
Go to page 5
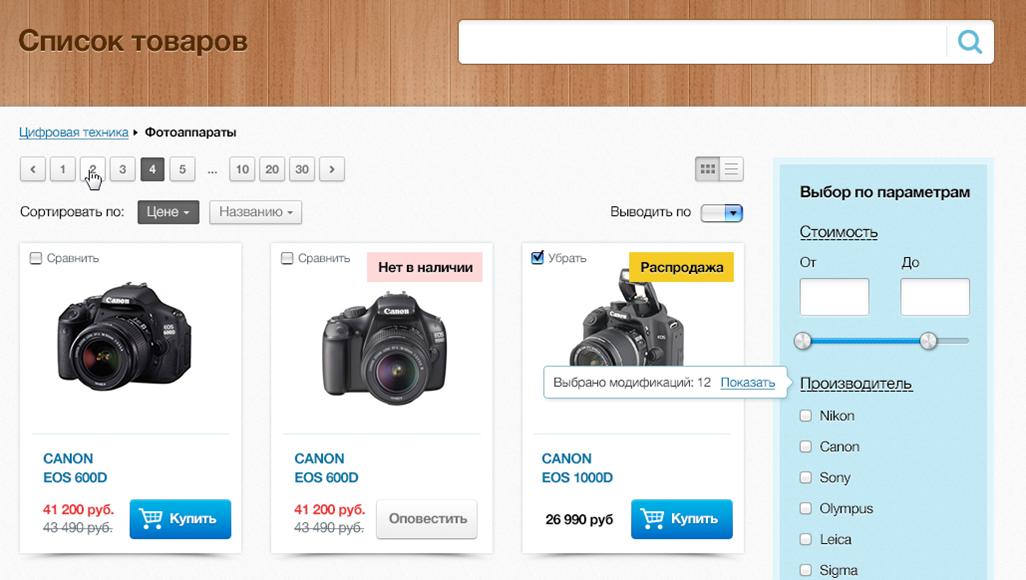click(183, 170)
